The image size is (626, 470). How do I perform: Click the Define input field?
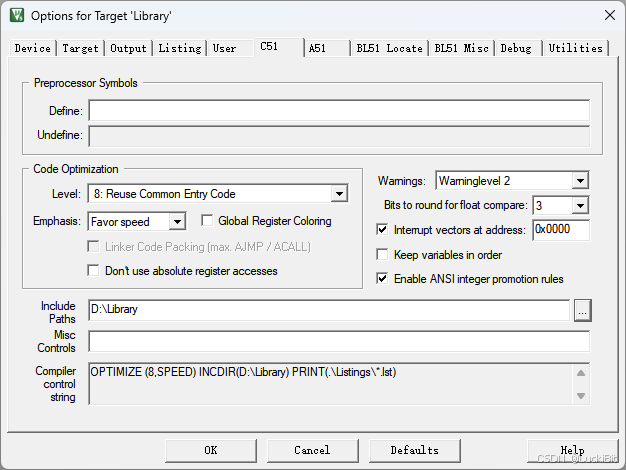click(339, 111)
